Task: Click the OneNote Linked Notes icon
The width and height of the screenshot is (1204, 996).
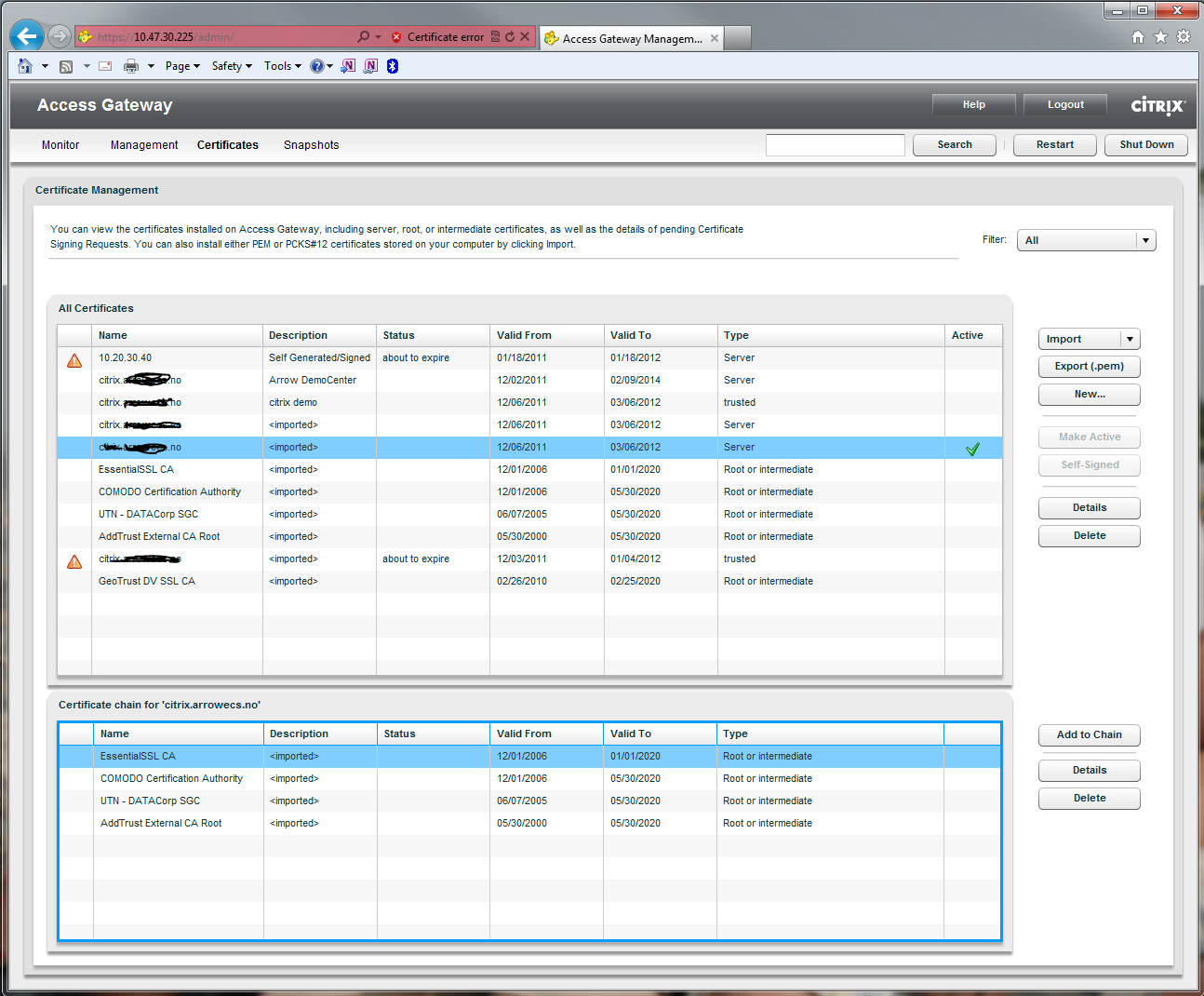Action: tap(370, 66)
